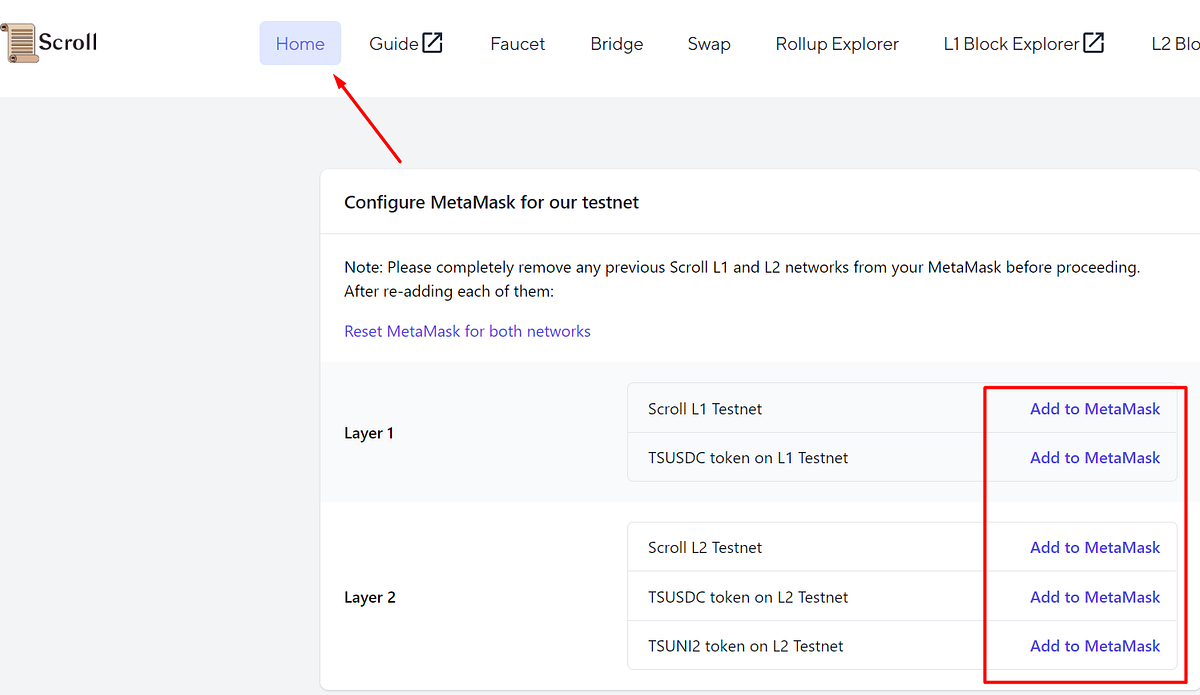Click the 'Scroll L2 Testnet' row text

point(705,547)
